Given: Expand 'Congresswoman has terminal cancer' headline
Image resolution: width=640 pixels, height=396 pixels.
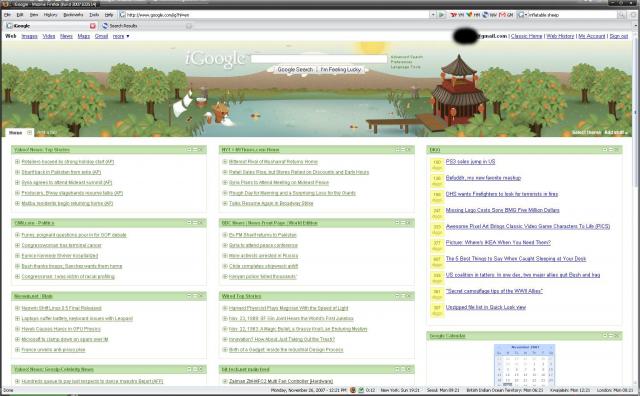Looking at the screenshot, I should coord(17,245).
